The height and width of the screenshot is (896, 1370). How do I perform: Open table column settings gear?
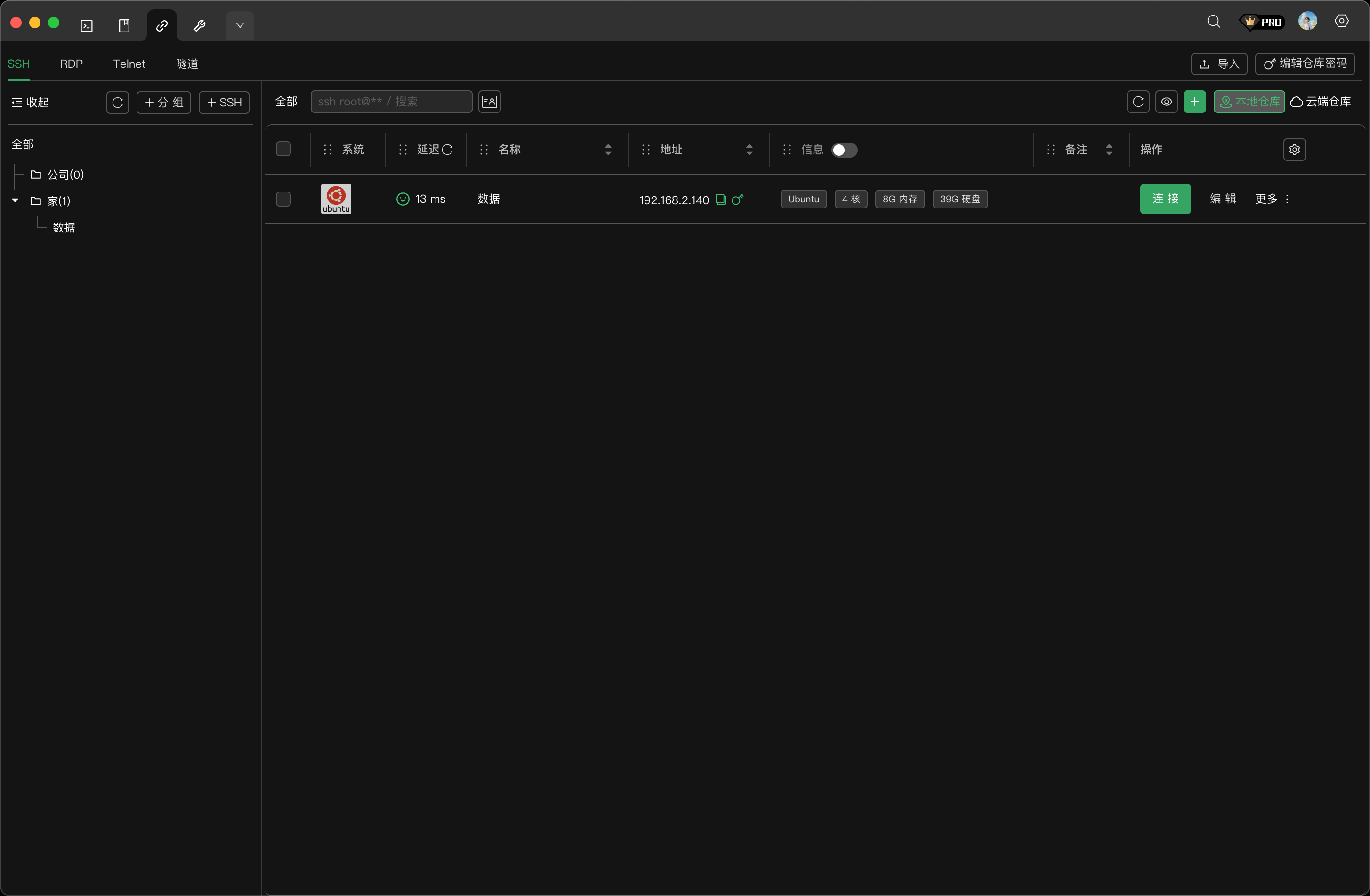tap(1294, 150)
